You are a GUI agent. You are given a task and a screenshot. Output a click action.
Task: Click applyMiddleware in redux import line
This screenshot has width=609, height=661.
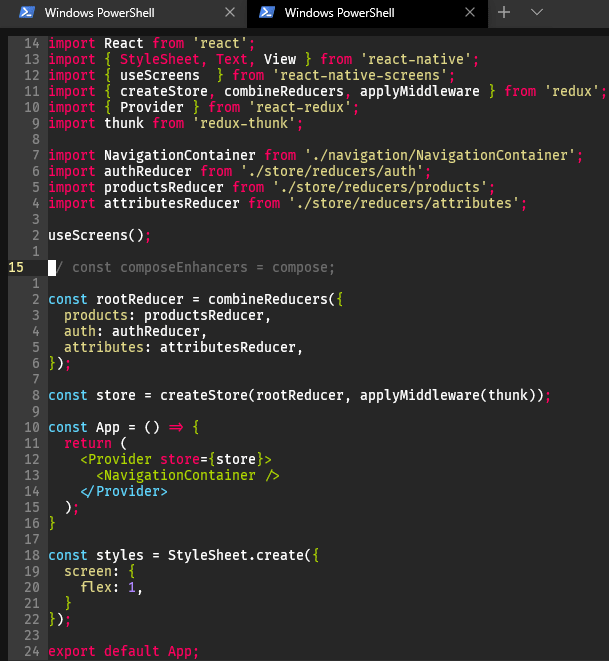pyautogui.click(x=419, y=91)
